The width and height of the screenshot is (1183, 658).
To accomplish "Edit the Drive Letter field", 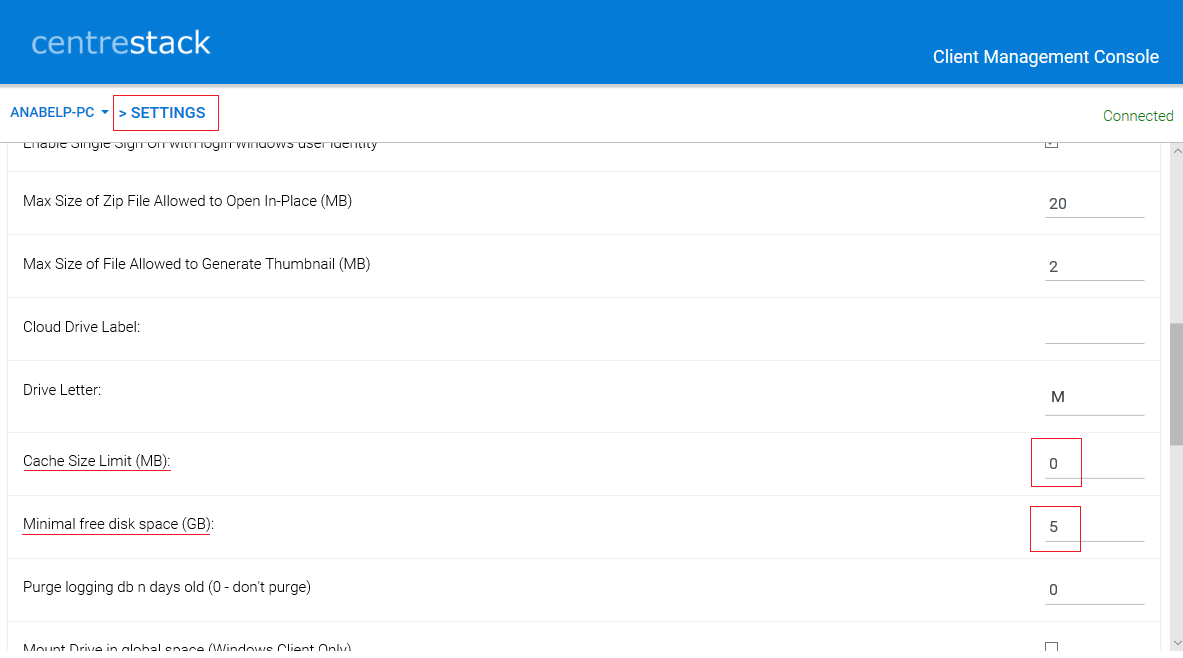I will click(x=1094, y=397).
